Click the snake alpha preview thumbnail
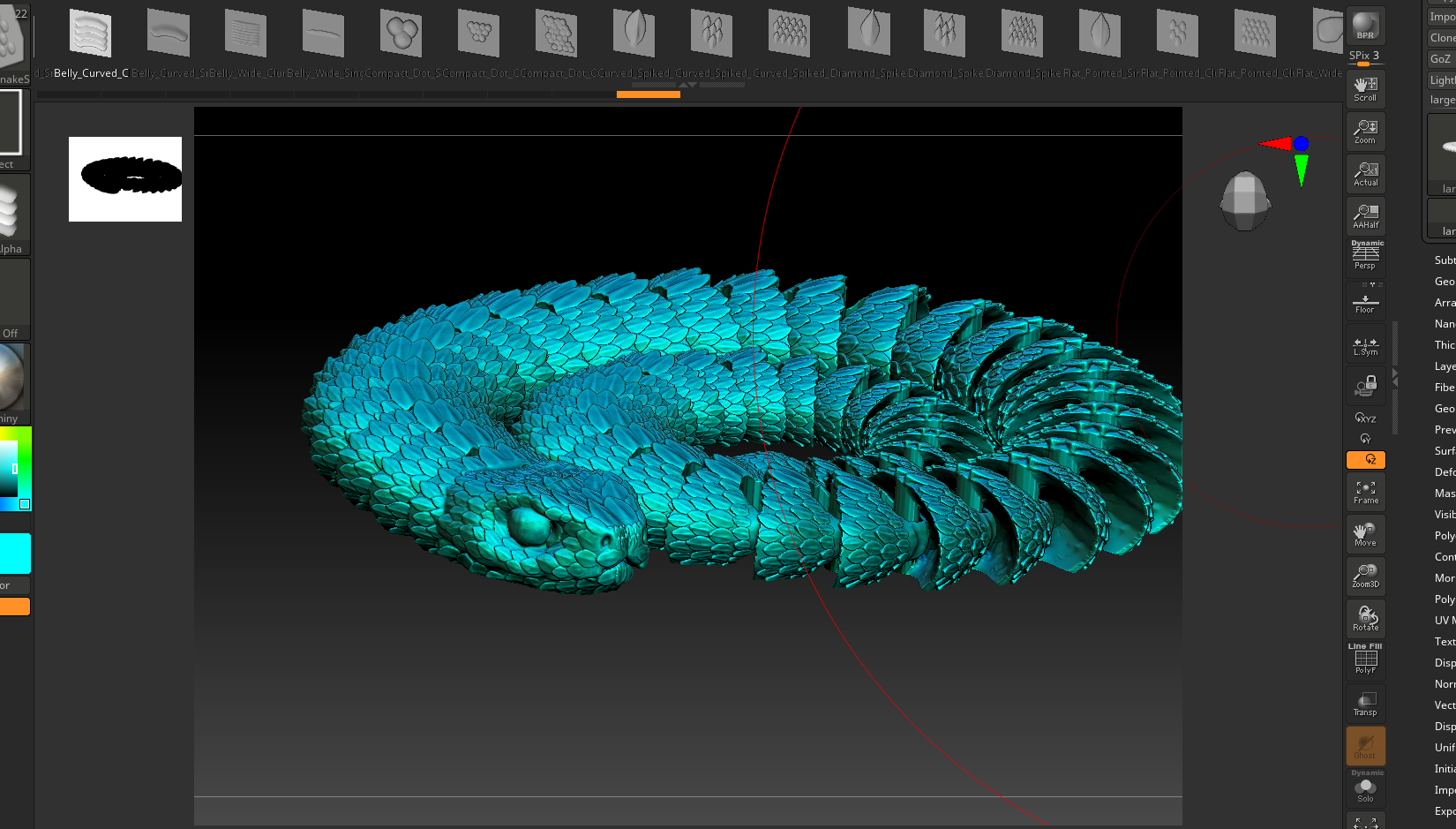 [x=125, y=178]
